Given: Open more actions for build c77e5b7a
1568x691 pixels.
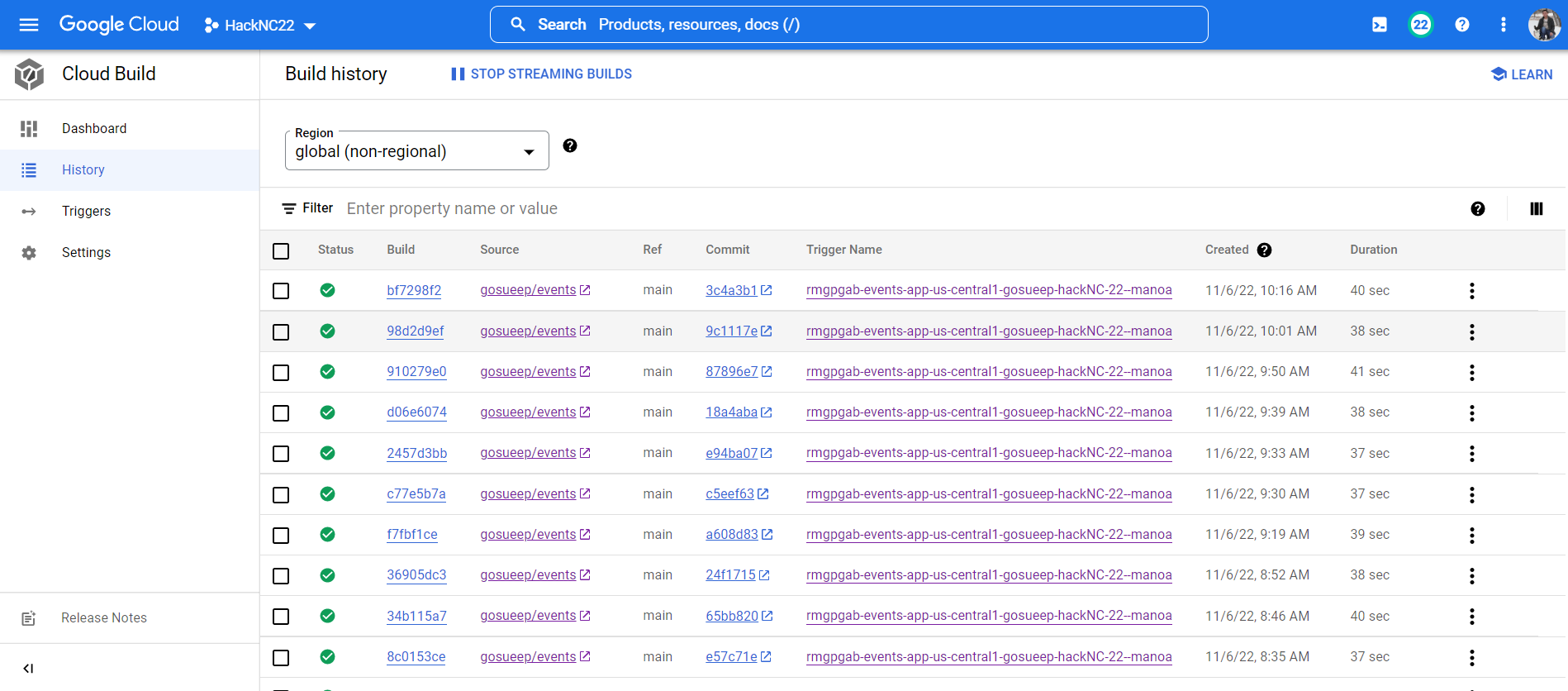Looking at the screenshot, I should [x=1472, y=495].
